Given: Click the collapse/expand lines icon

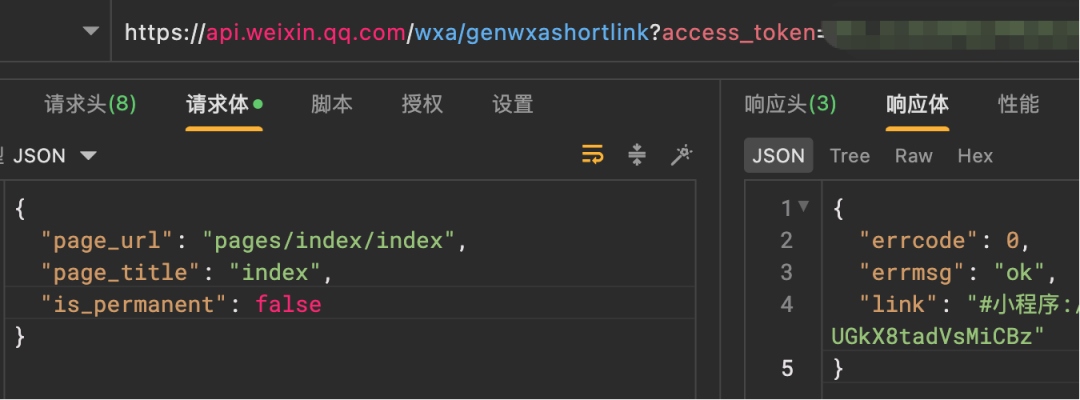Looking at the screenshot, I should pyautogui.click(x=637, y=155).
